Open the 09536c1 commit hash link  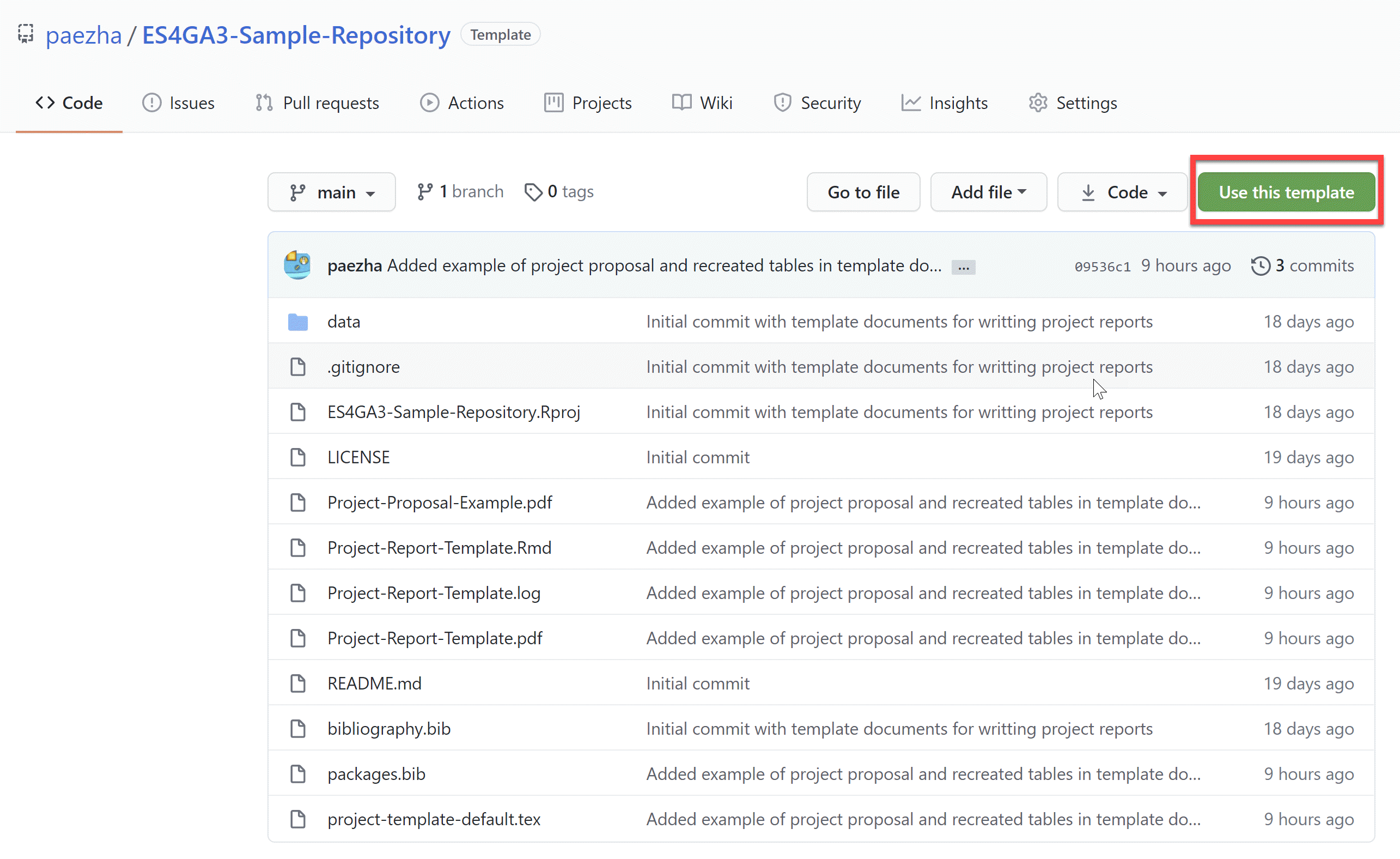click(x=1102, y=266)
